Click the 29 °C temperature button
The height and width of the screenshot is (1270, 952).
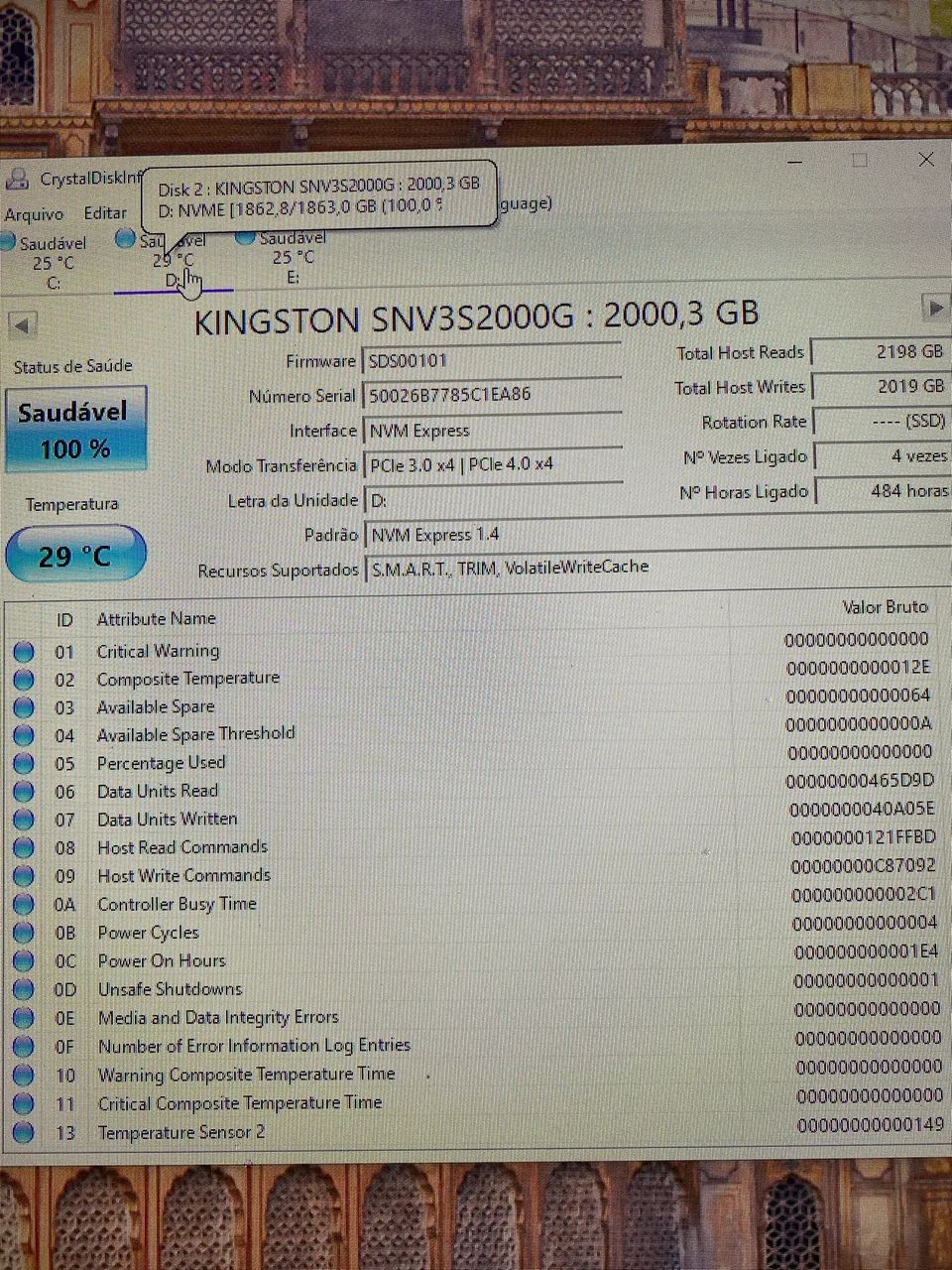click(75, 555)
